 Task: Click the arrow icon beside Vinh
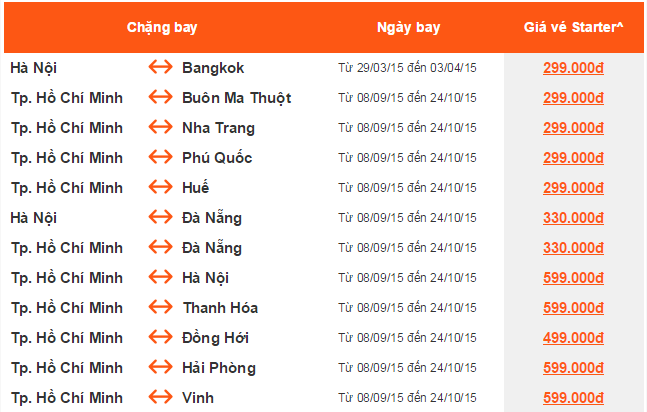click(x=160, y=398)
